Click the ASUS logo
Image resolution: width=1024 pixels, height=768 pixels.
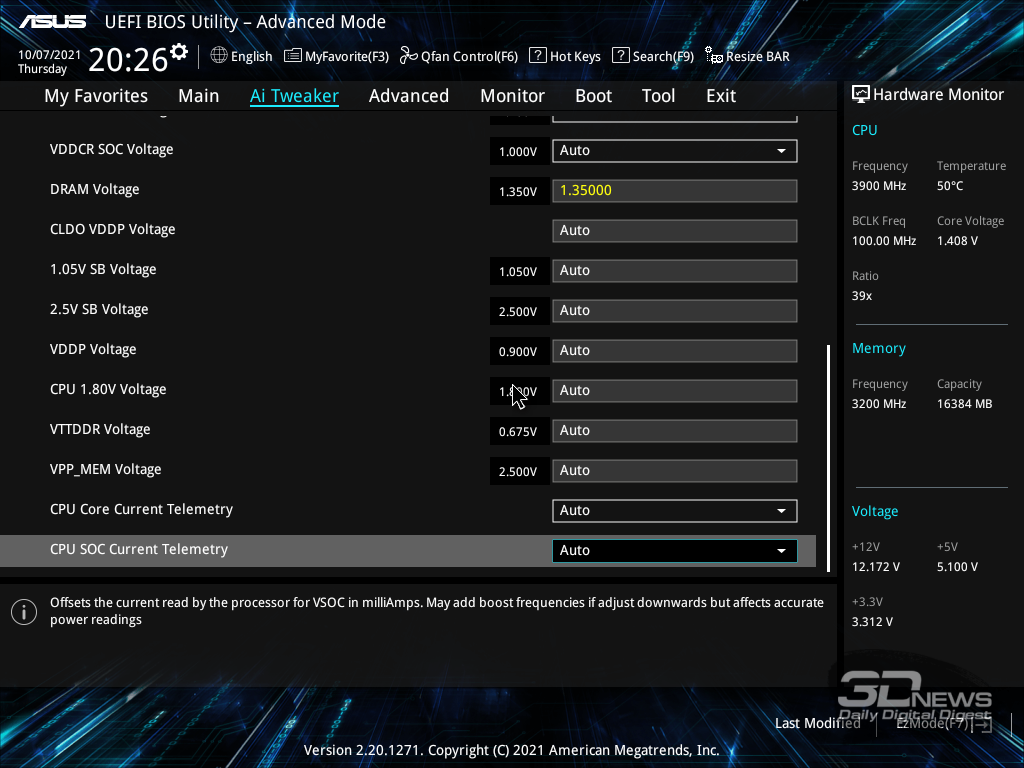(53, 22)
